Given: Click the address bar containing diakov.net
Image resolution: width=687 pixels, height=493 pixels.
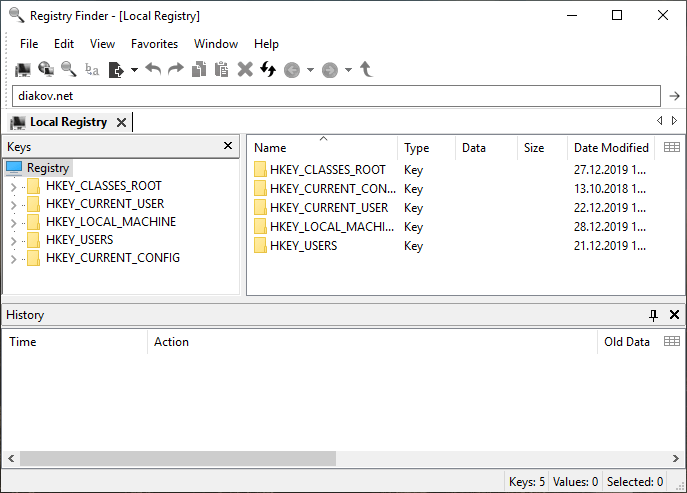Looking at the screenshot, I should [335, 96].
